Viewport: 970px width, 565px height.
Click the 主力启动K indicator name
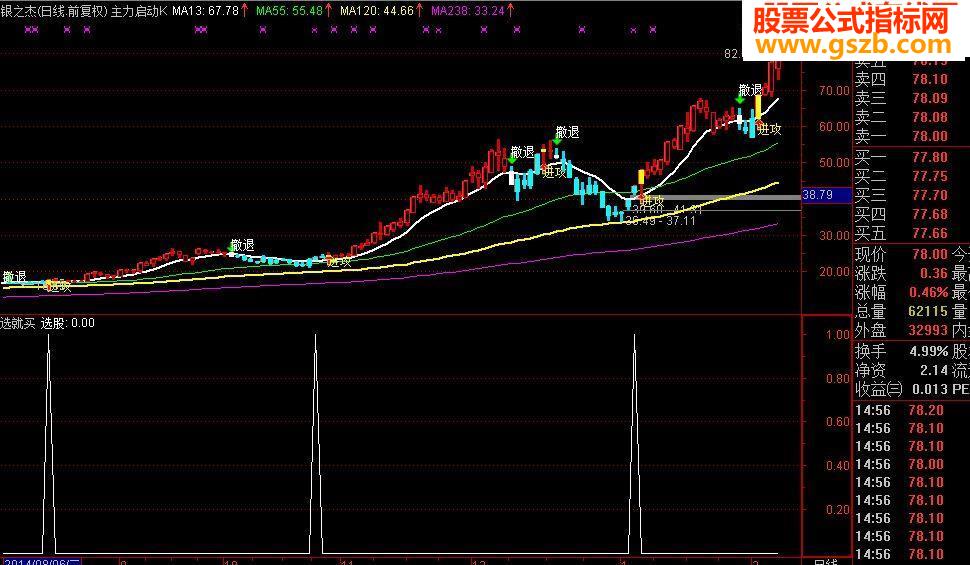[139, 11]
